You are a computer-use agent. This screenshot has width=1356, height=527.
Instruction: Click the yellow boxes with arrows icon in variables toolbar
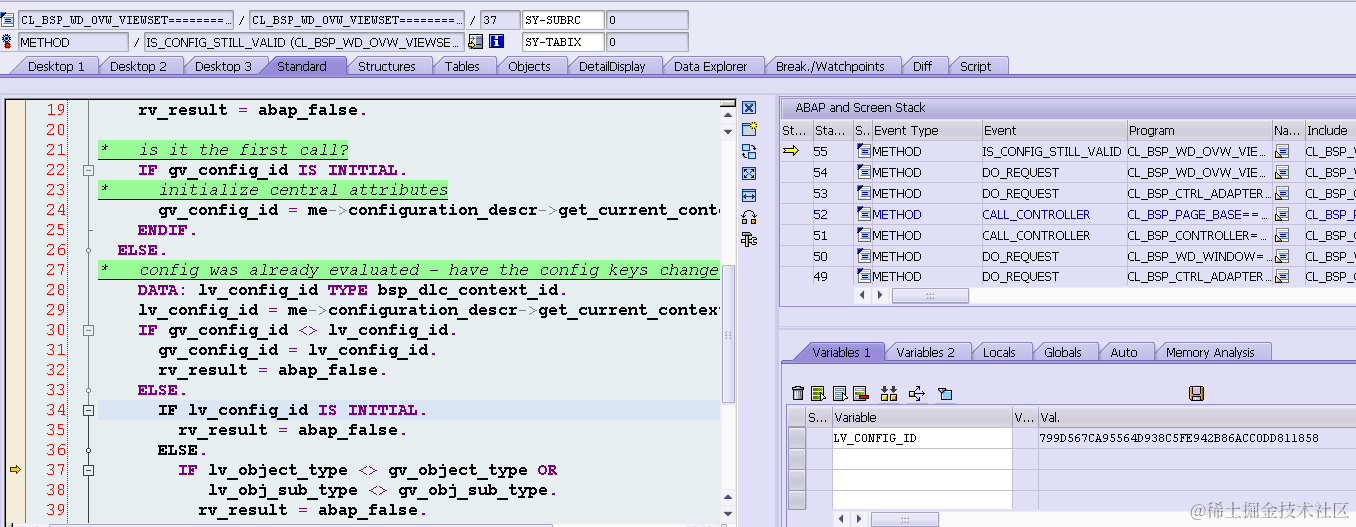[x=889, y=394]
